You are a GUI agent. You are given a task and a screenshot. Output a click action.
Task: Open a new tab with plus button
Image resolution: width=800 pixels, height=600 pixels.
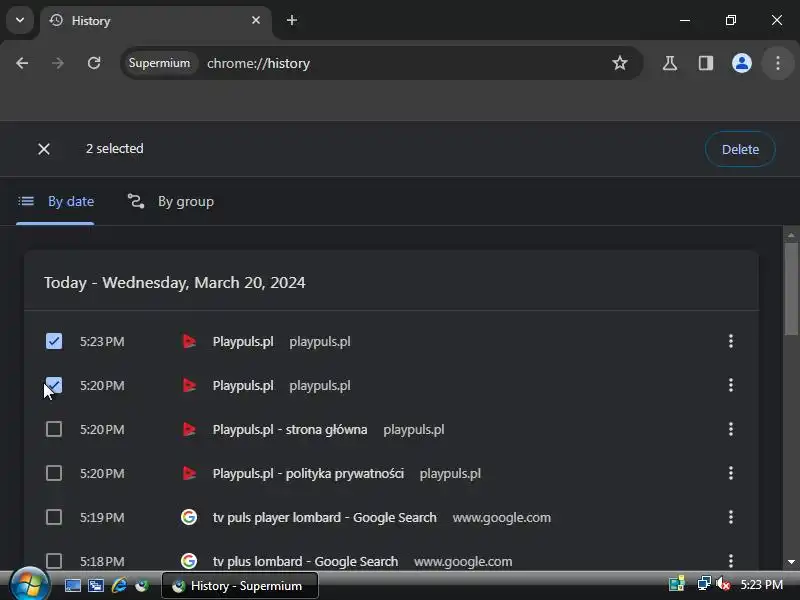click(292, 20)
